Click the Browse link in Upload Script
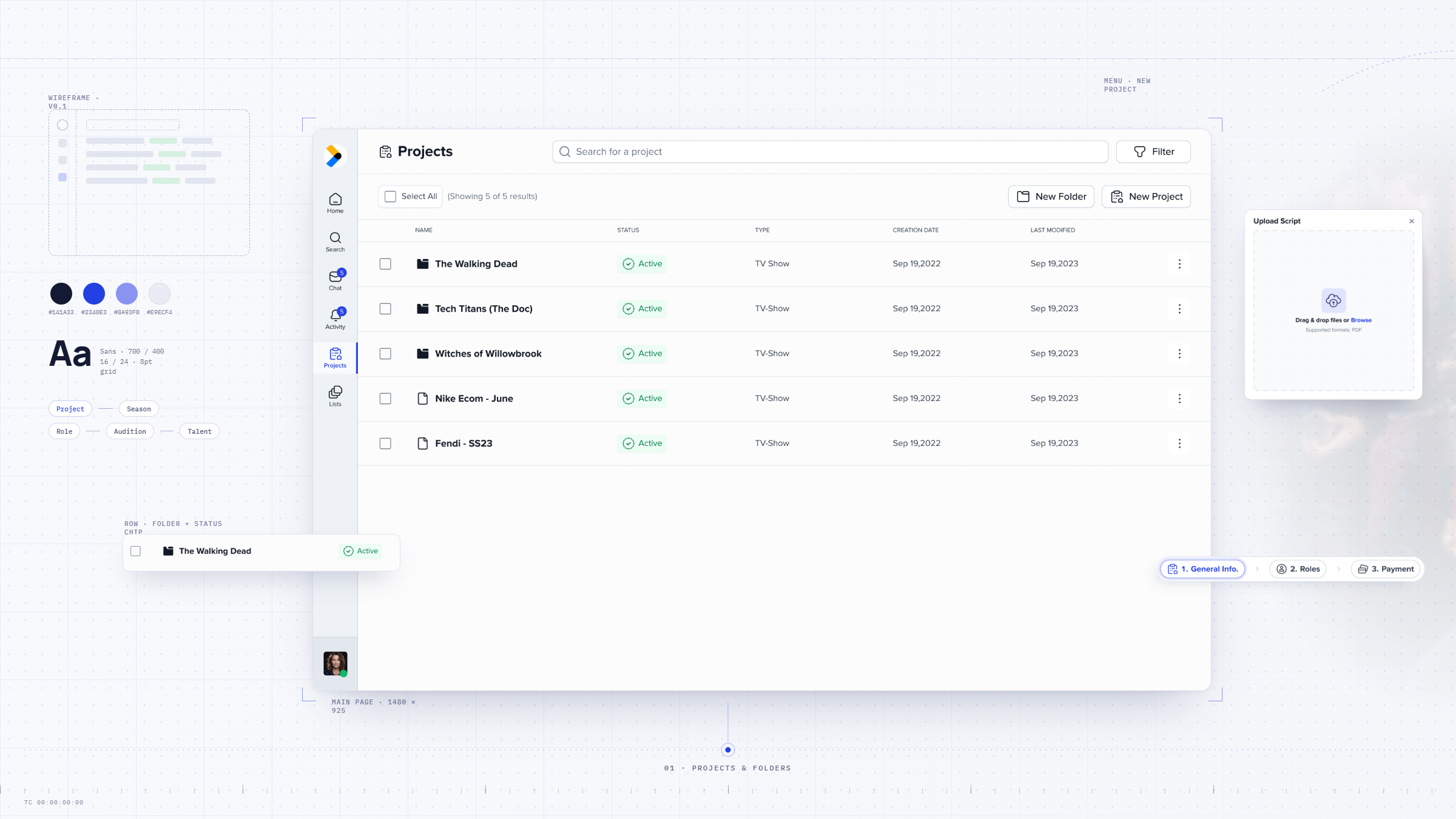Viewport: 1456px width, 819px height. point(1361,320)
